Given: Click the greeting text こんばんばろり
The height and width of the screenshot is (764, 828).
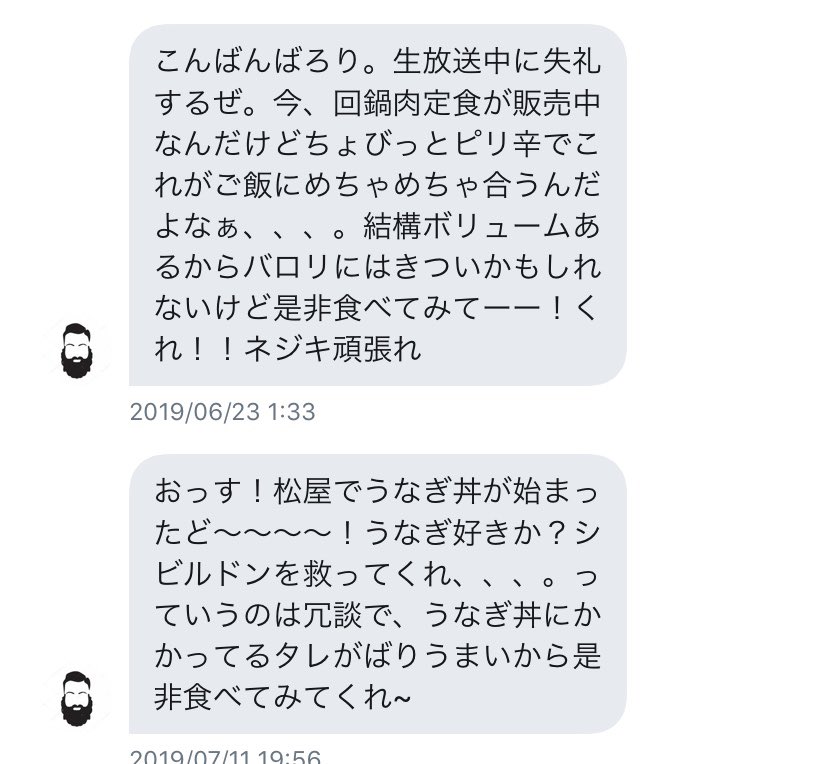Looking at the screenshot, I should 258,62.
